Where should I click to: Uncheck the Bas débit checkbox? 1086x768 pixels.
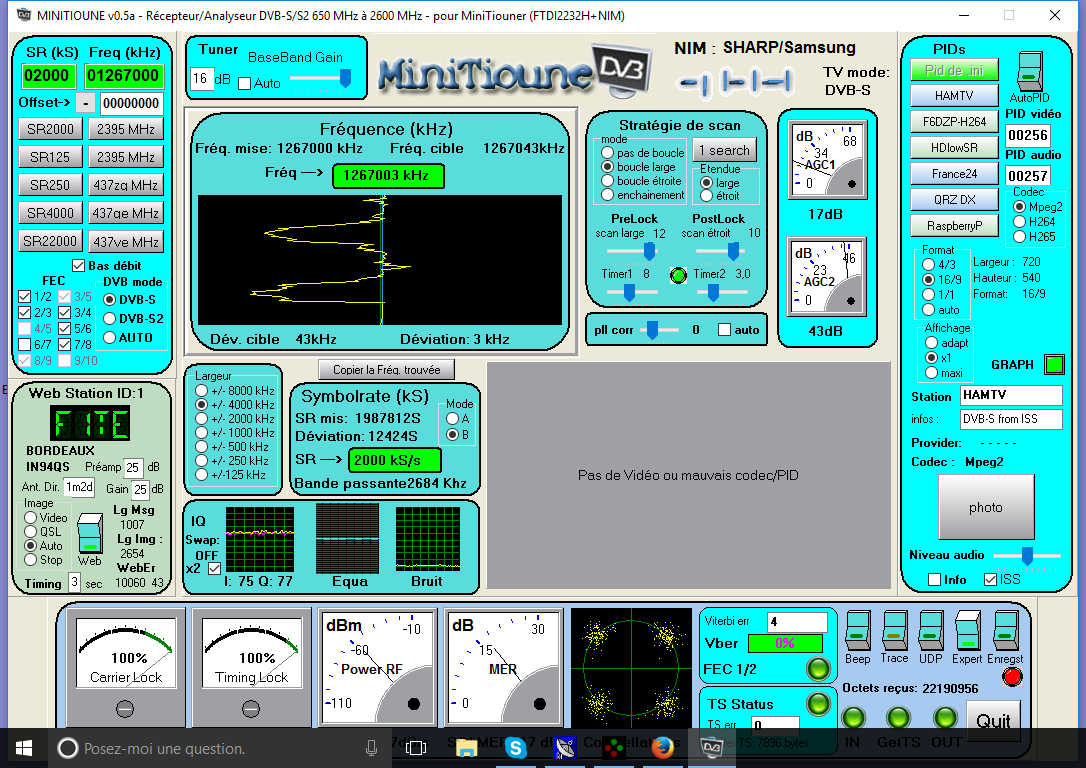coord(78,265)
